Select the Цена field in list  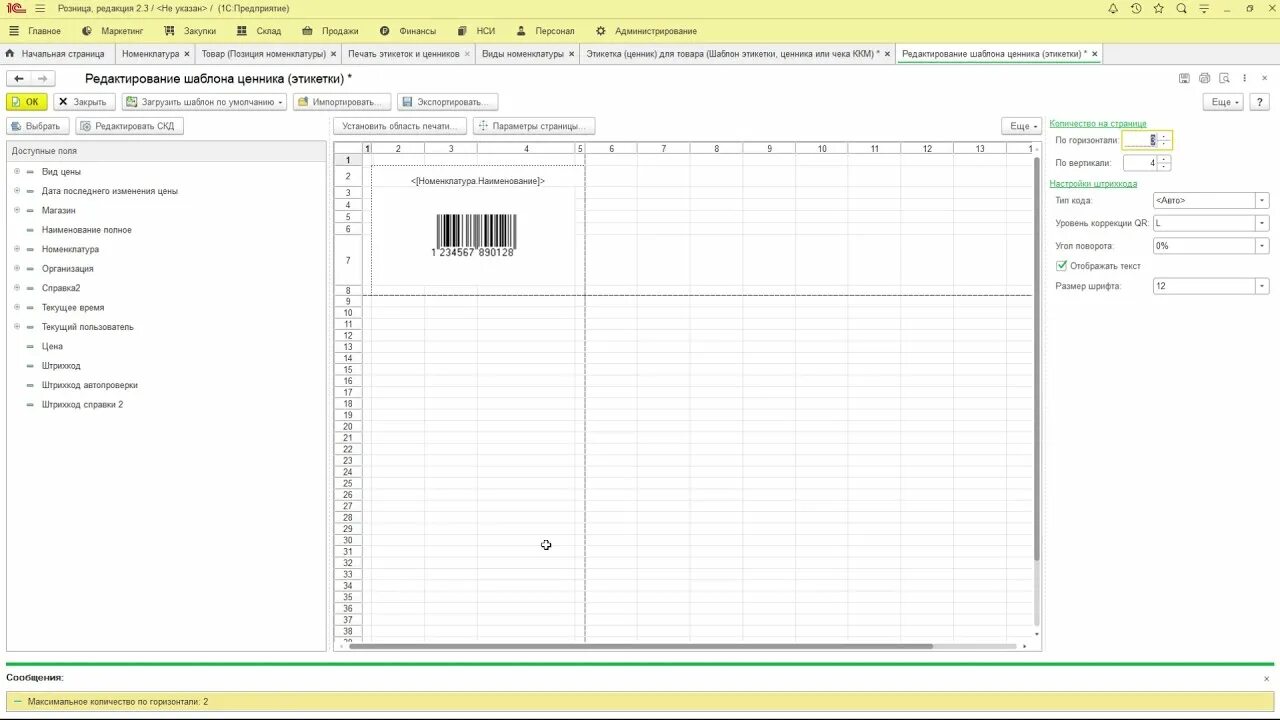coord(52,346)
